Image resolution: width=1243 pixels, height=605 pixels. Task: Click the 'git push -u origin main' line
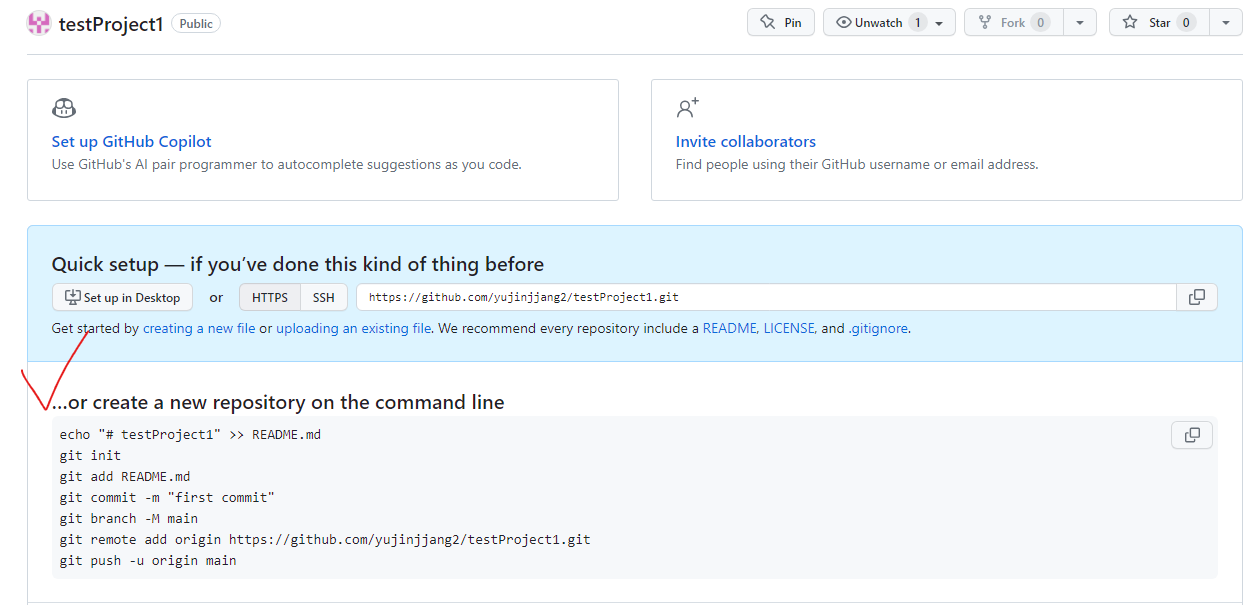click(148, 560)
